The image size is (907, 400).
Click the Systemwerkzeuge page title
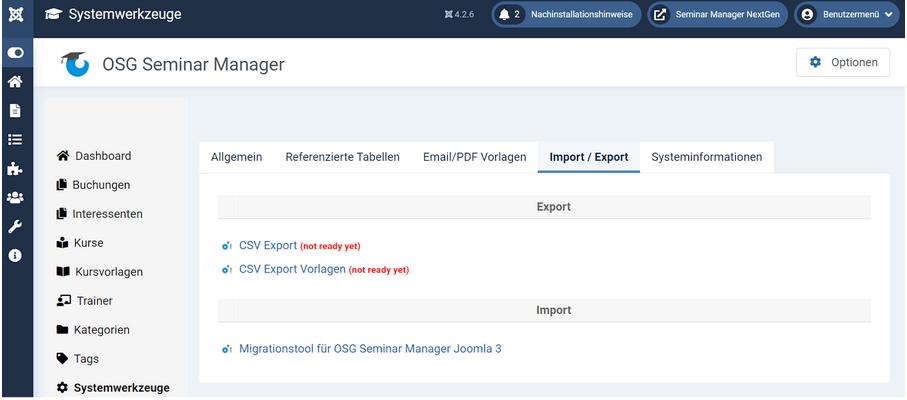pos(125,14)
